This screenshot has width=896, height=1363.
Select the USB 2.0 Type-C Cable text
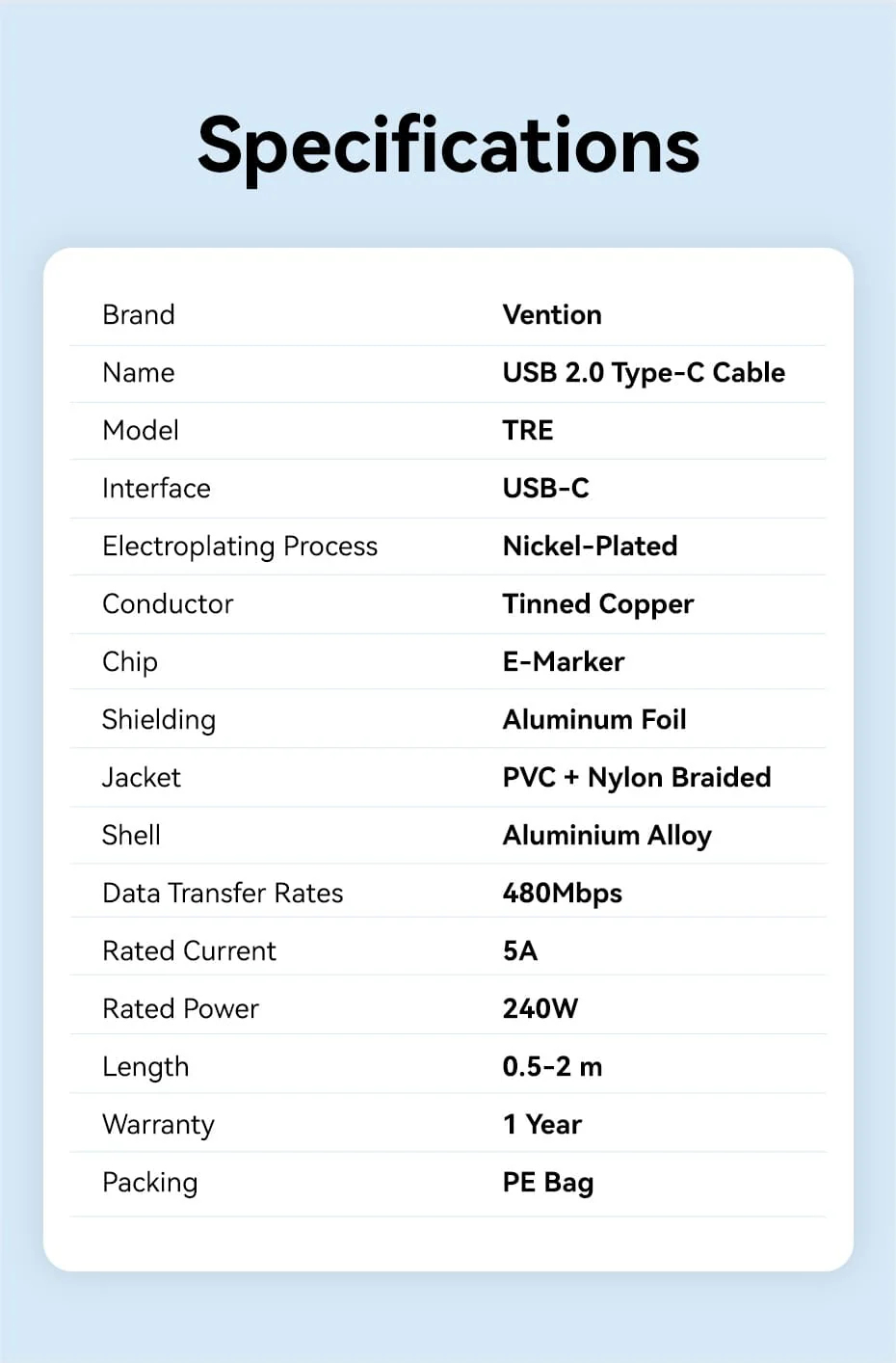click(644, 373)
